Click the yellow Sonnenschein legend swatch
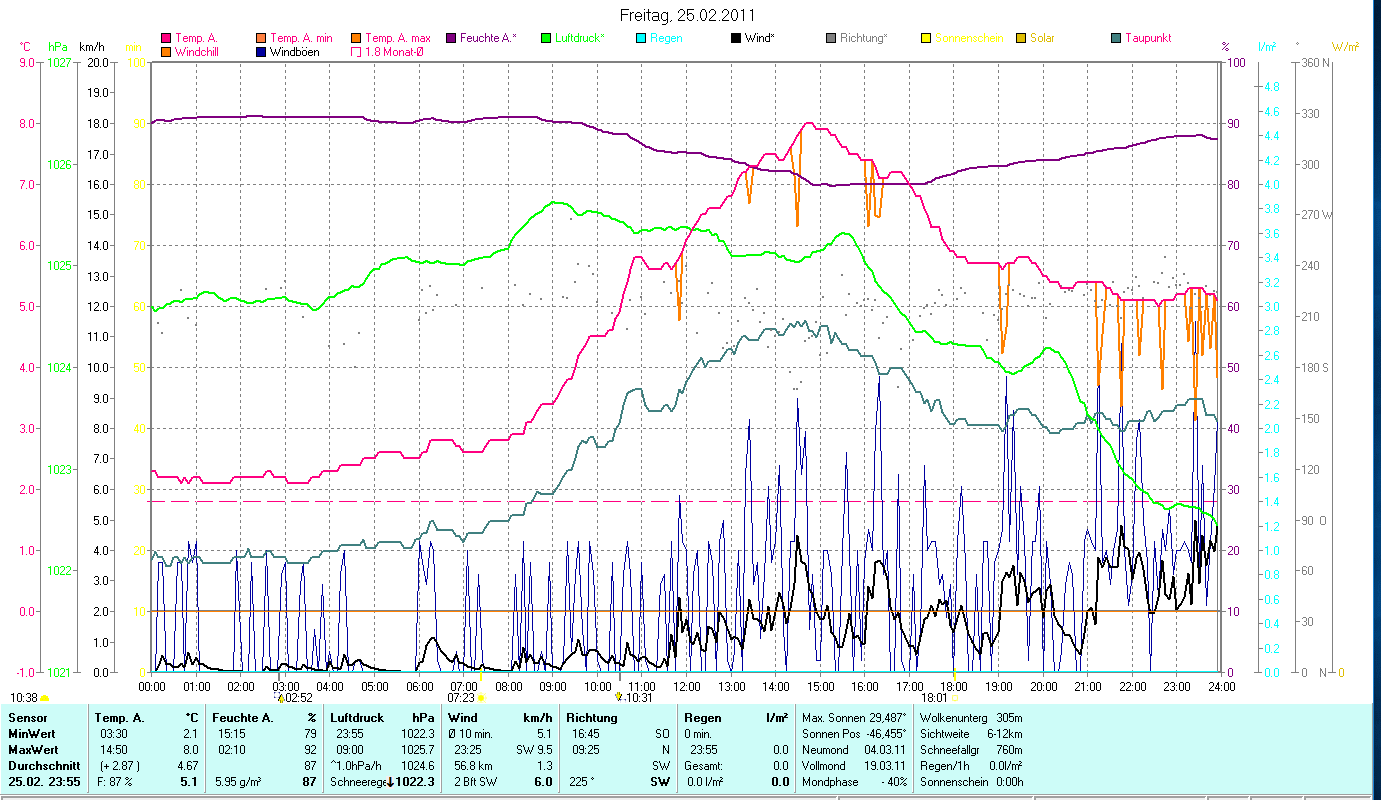1381x800 pixels. (926, 38)
